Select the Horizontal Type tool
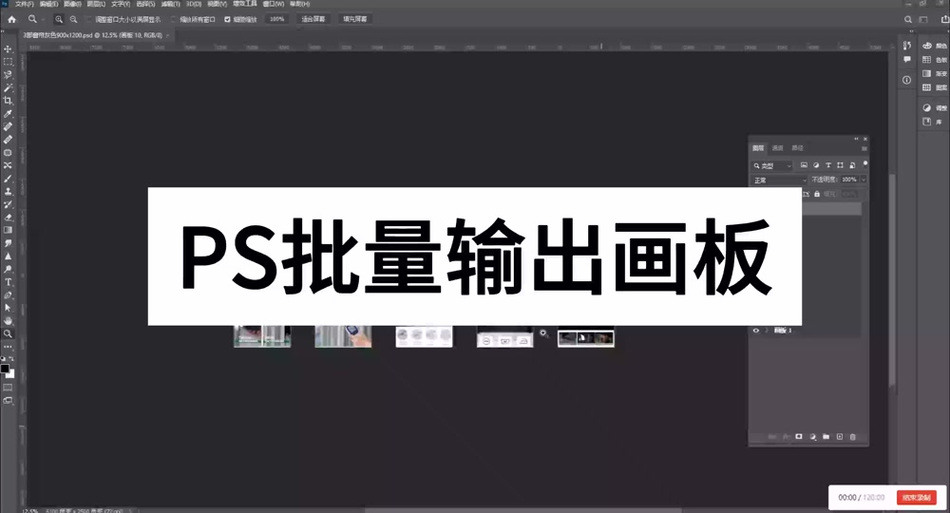This screenshot has height=513, width=950. point(8,282)
